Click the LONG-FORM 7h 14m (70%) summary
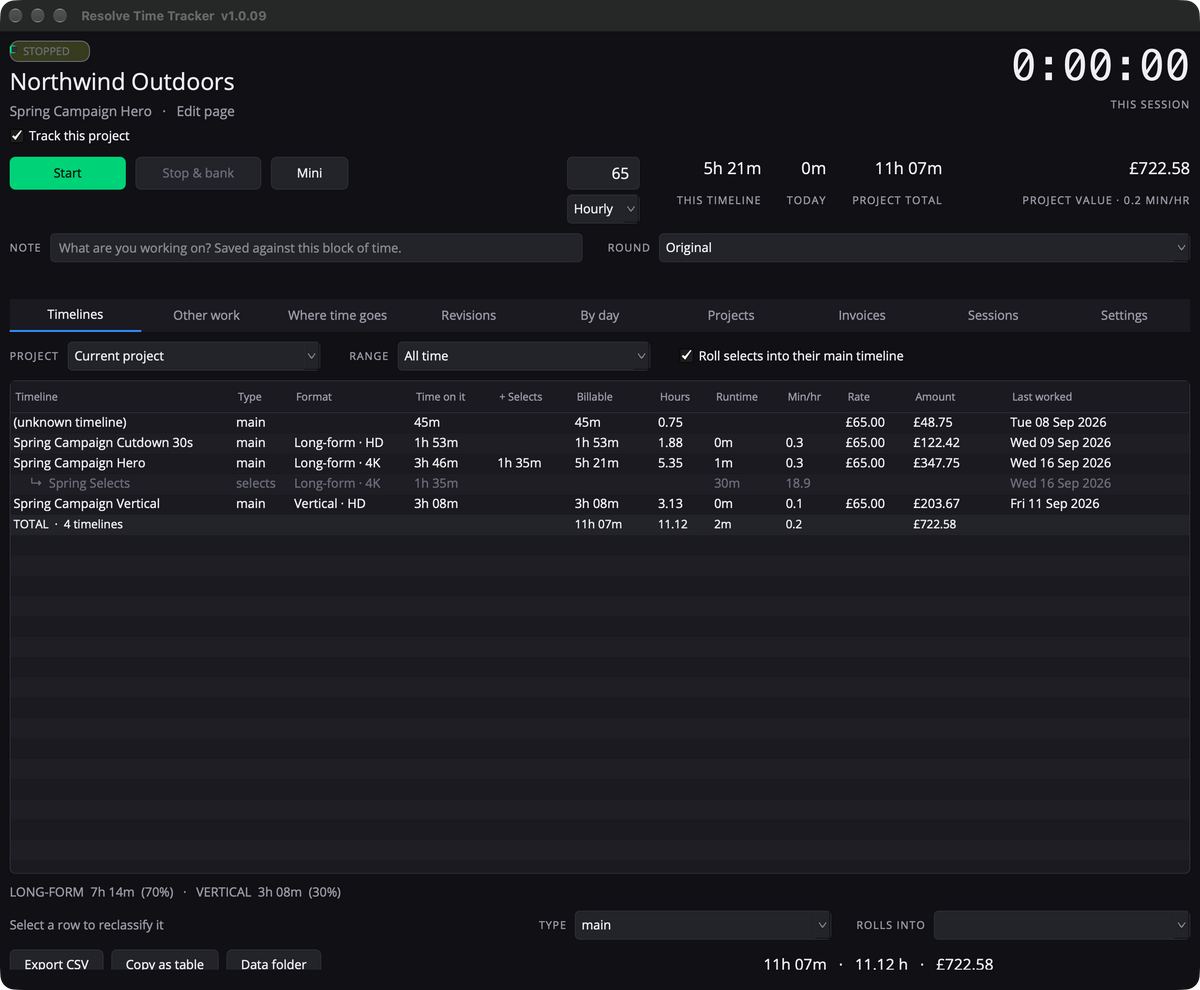This screenshot has height=990, width=1200. click(x=92, y=892)
